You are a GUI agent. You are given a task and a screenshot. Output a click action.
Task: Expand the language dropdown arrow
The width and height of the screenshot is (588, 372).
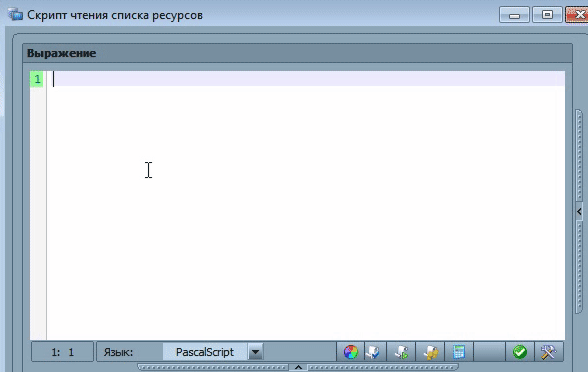pos(255,352)
